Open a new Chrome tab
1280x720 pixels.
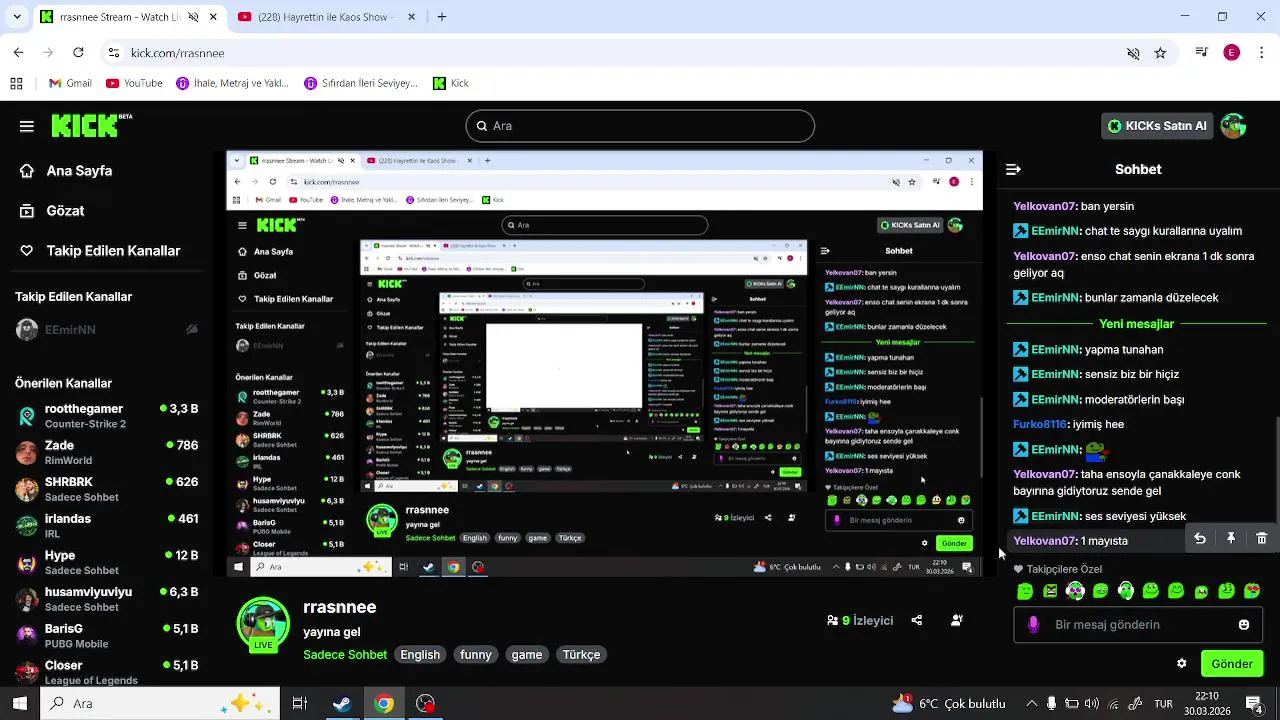point(442,17)
